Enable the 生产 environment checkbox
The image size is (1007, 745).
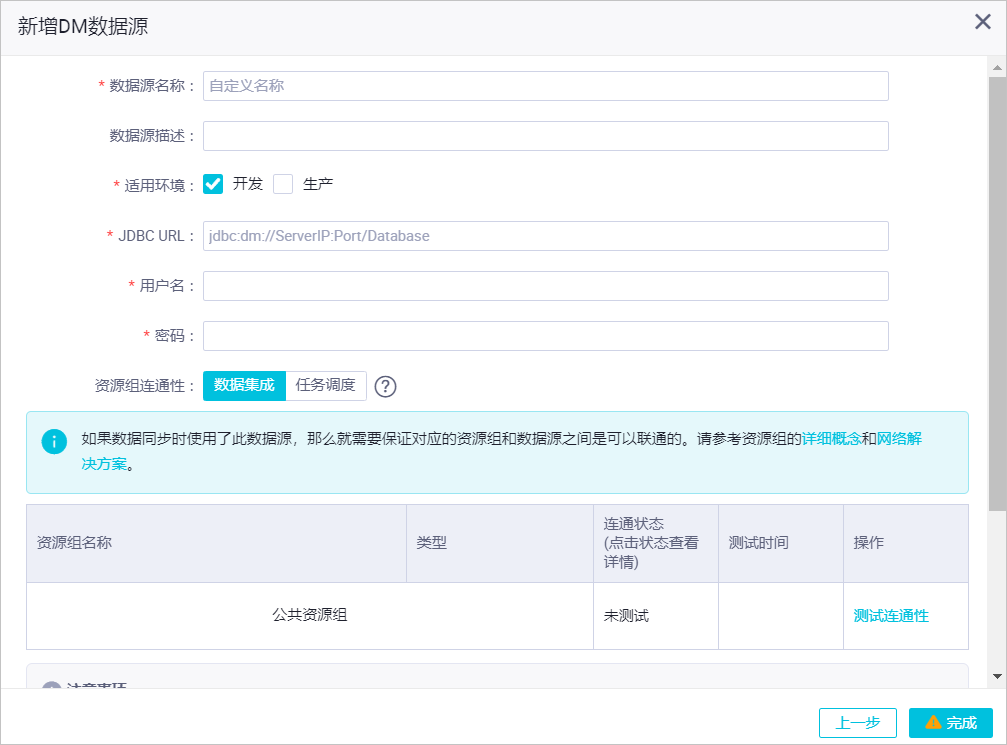point(283,184)
